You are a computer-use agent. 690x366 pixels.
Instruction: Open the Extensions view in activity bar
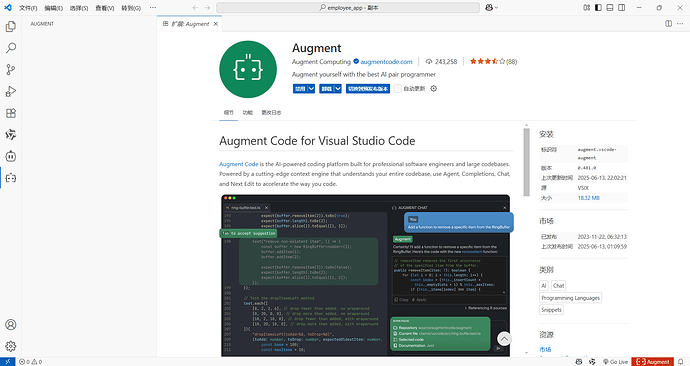coord(11,113)
